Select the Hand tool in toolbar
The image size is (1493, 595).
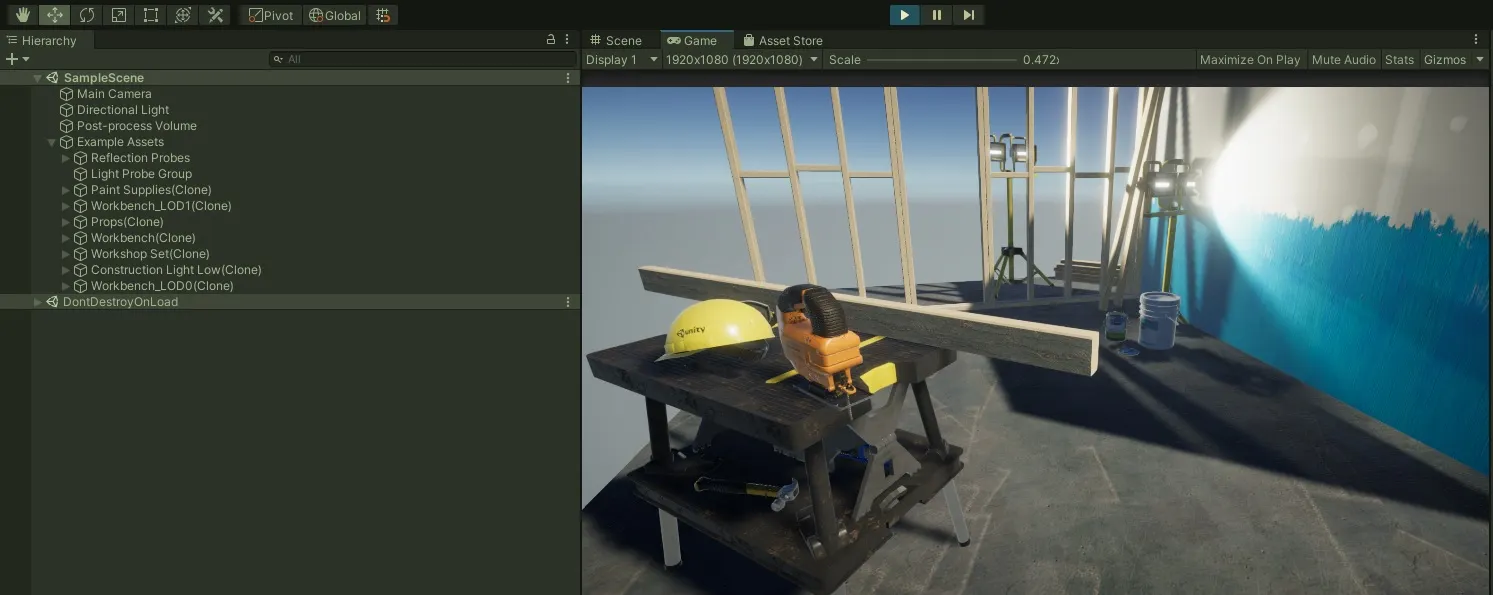click(x=22, y=15)
